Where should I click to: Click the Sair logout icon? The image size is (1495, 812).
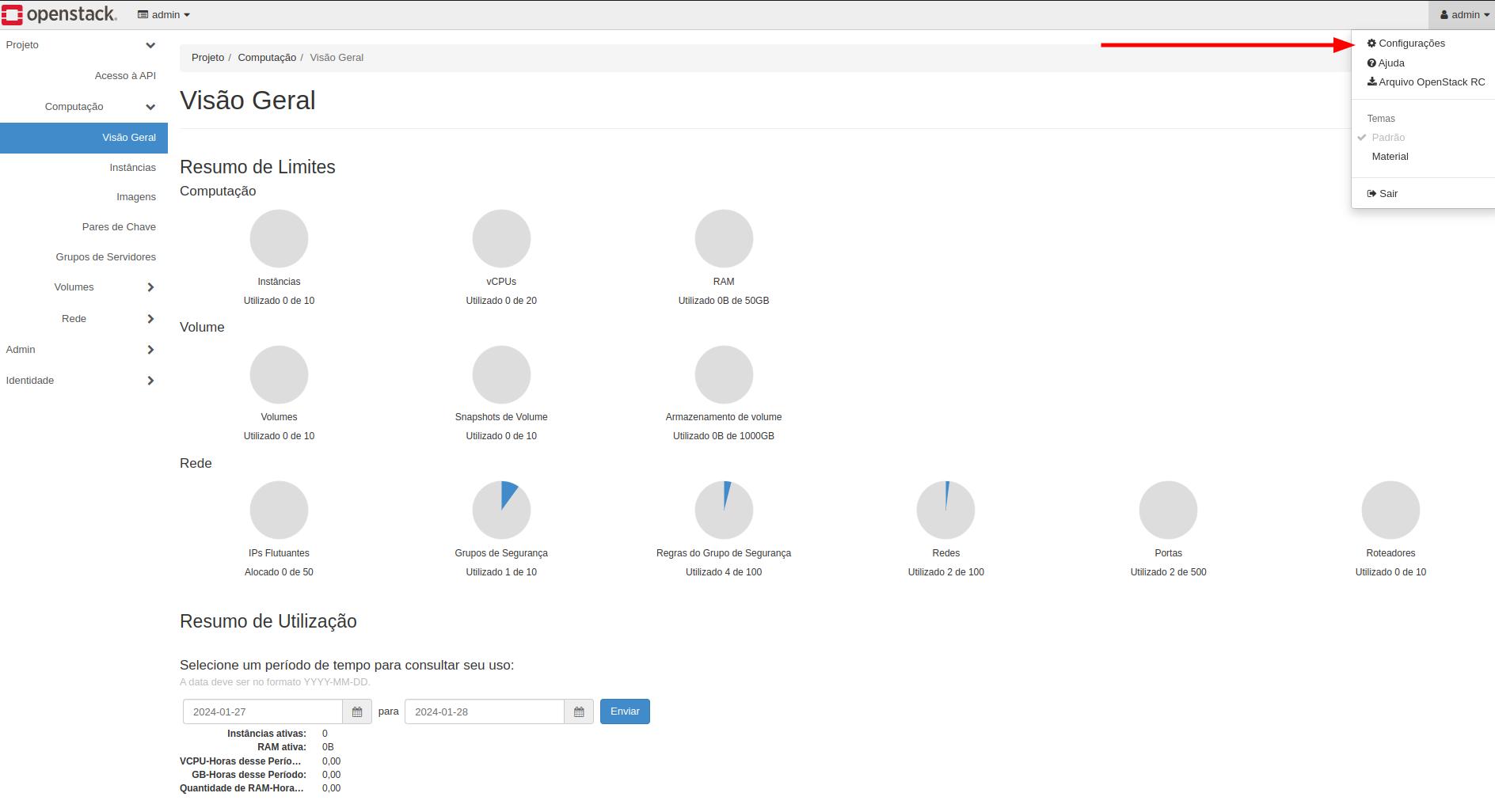tap(1371, 193)
